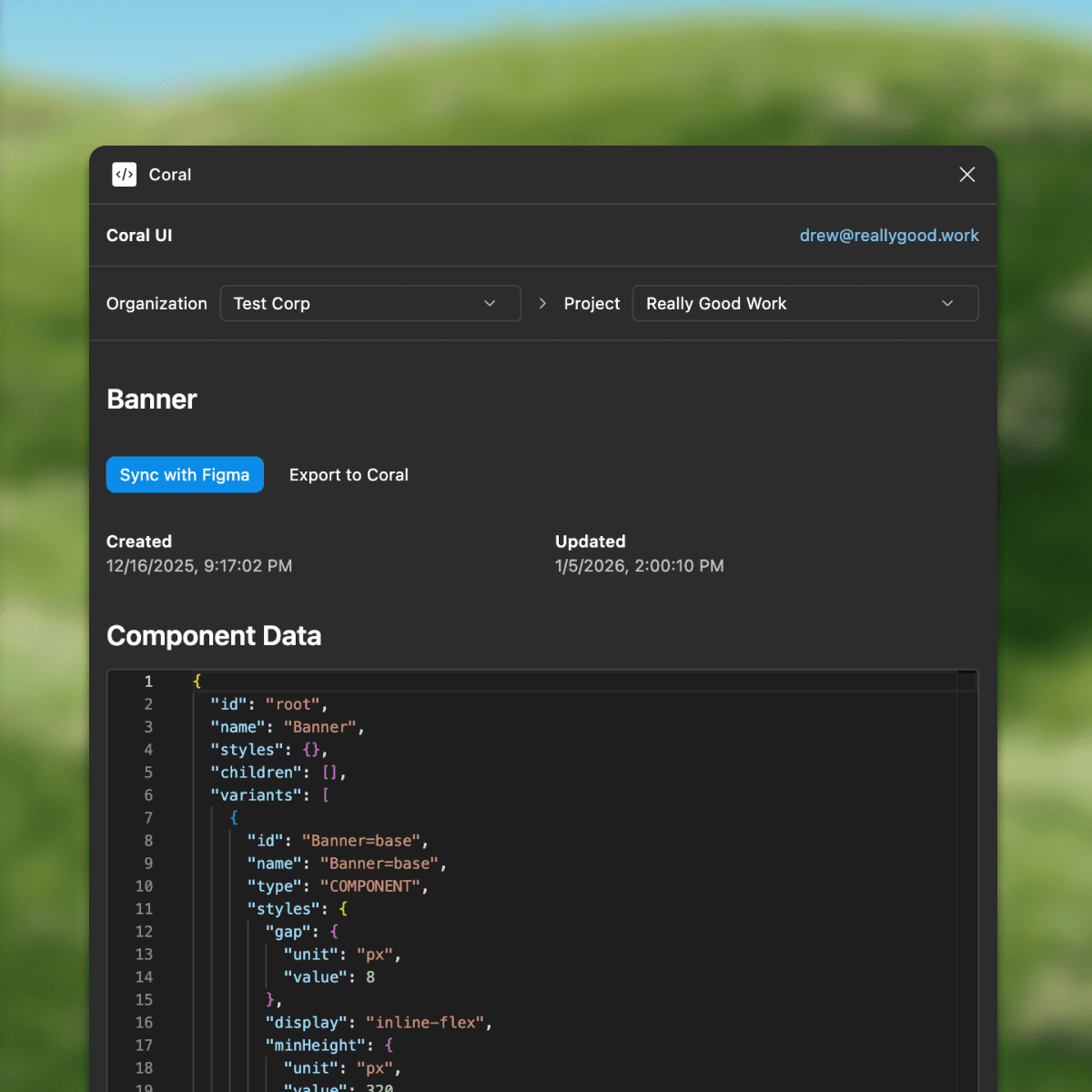
Task: Click the "inline-flex" display value
Action: (425, 1023)
